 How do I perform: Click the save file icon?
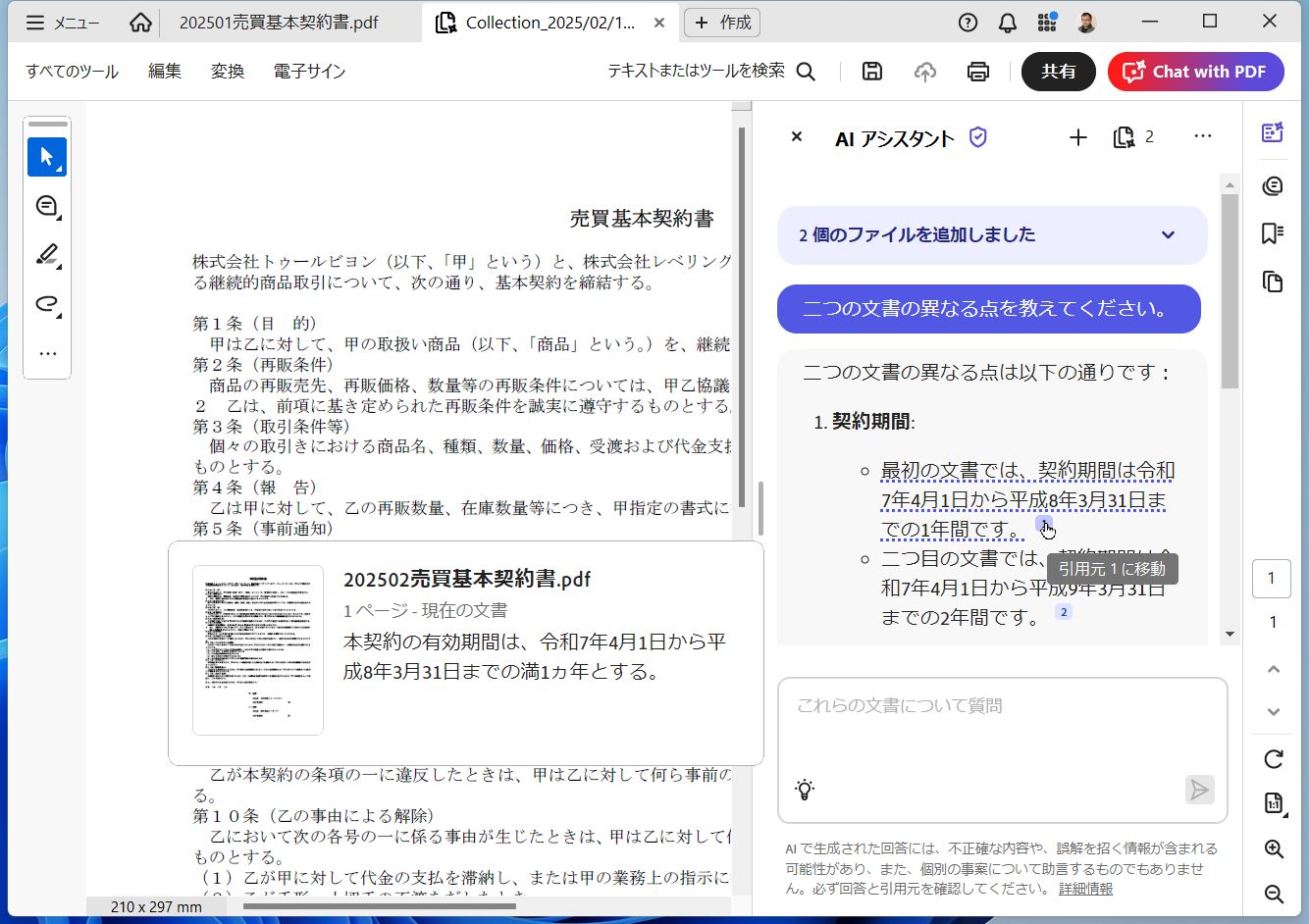pos(871,72)
